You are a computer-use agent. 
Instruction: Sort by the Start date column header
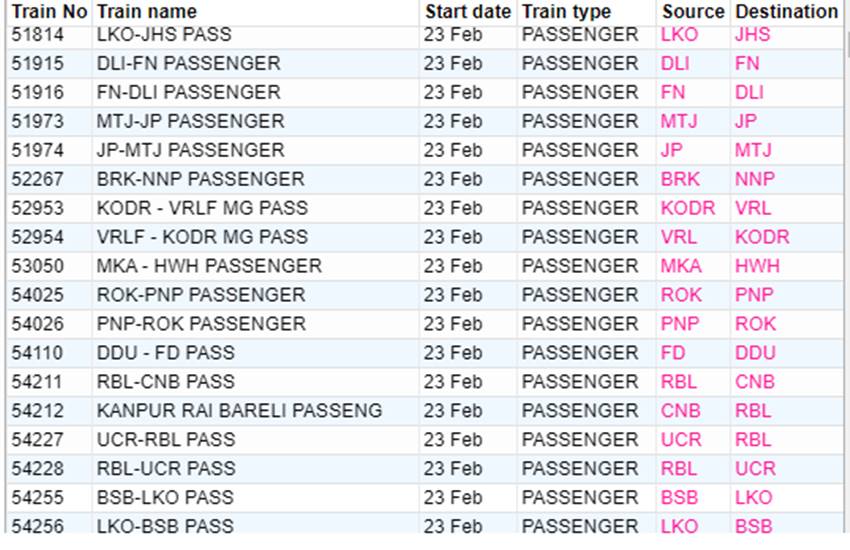[x=468, y=11]
